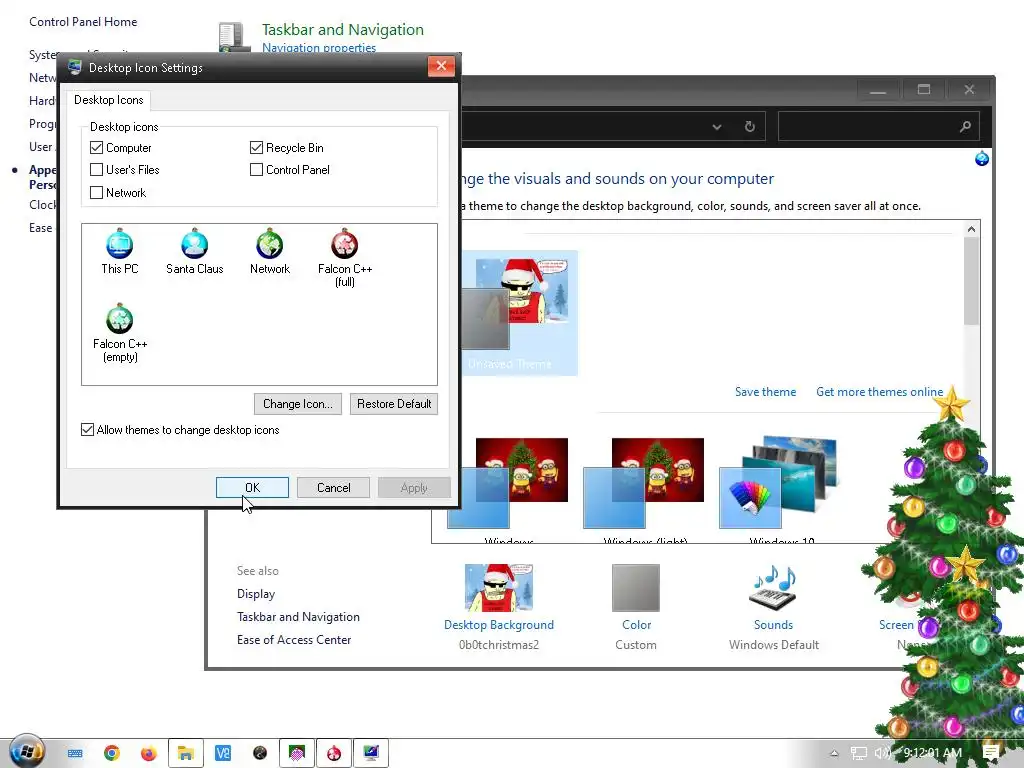Click the taskbar clock 9:12:01 AM
Image resolution: width=1024 pixels, height=768 pixels.
[x=933, y=753]
